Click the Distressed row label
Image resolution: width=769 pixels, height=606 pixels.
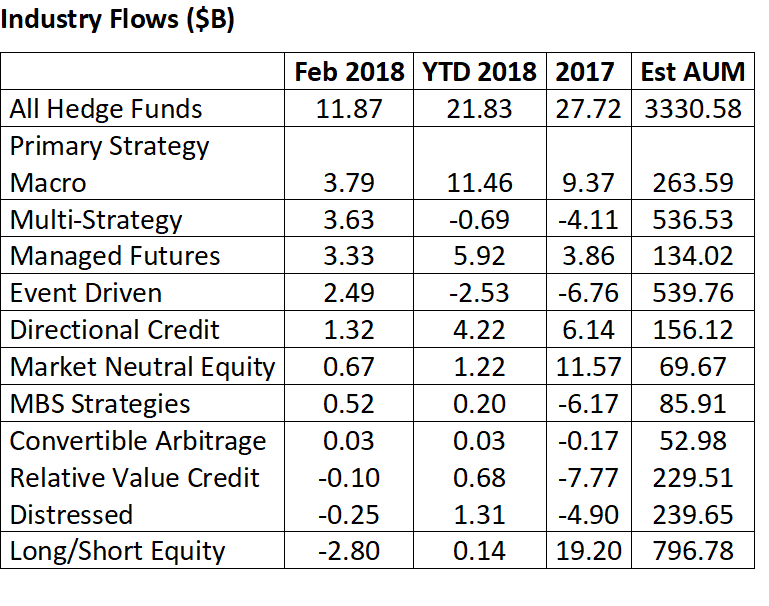point(71,515)
